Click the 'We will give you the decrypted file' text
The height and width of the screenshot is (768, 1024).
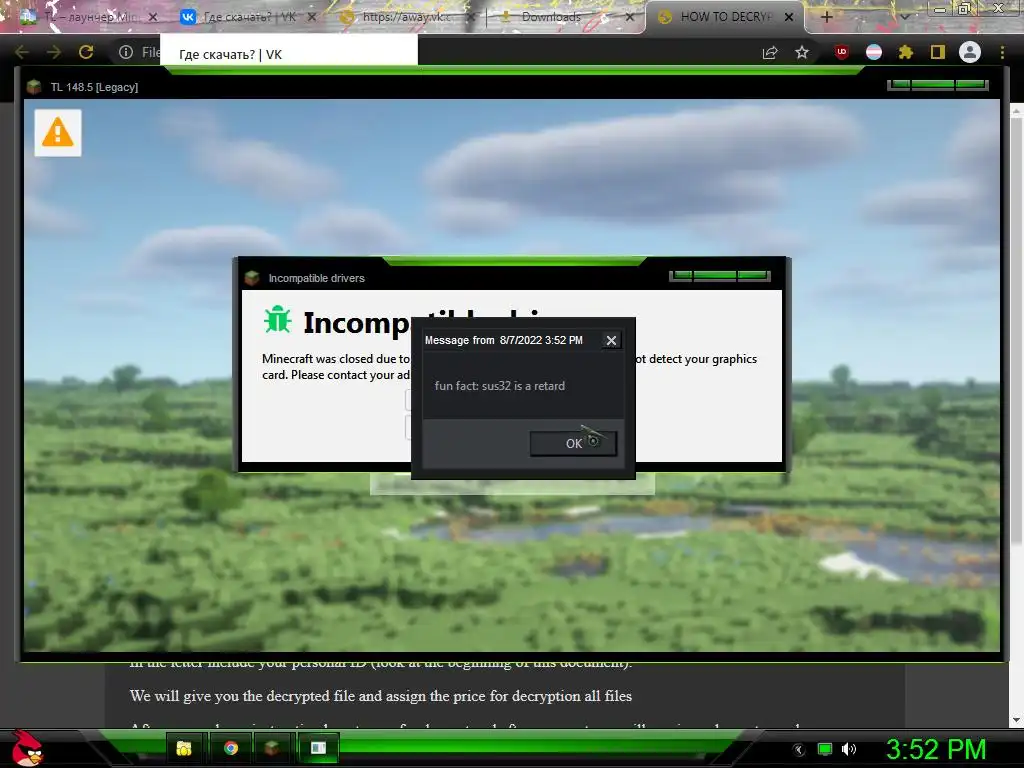pos(381,696)
